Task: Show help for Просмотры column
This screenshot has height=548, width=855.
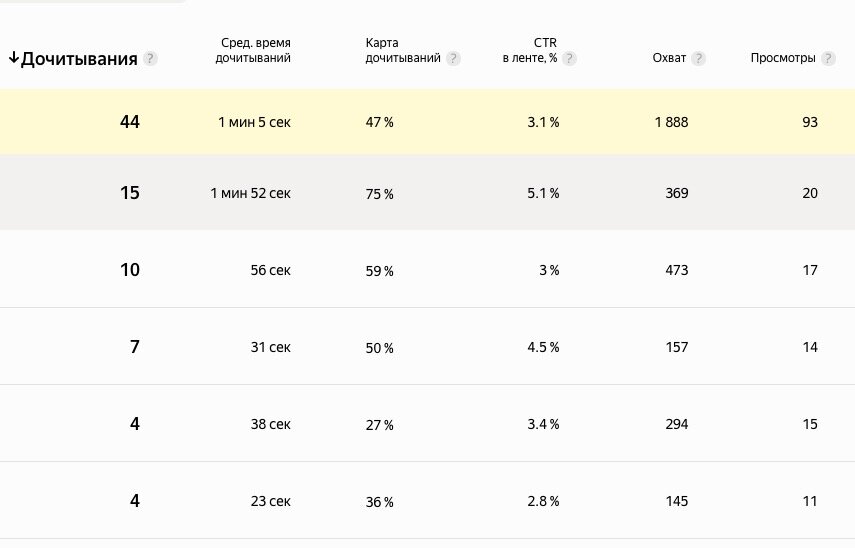Action: 828,59
